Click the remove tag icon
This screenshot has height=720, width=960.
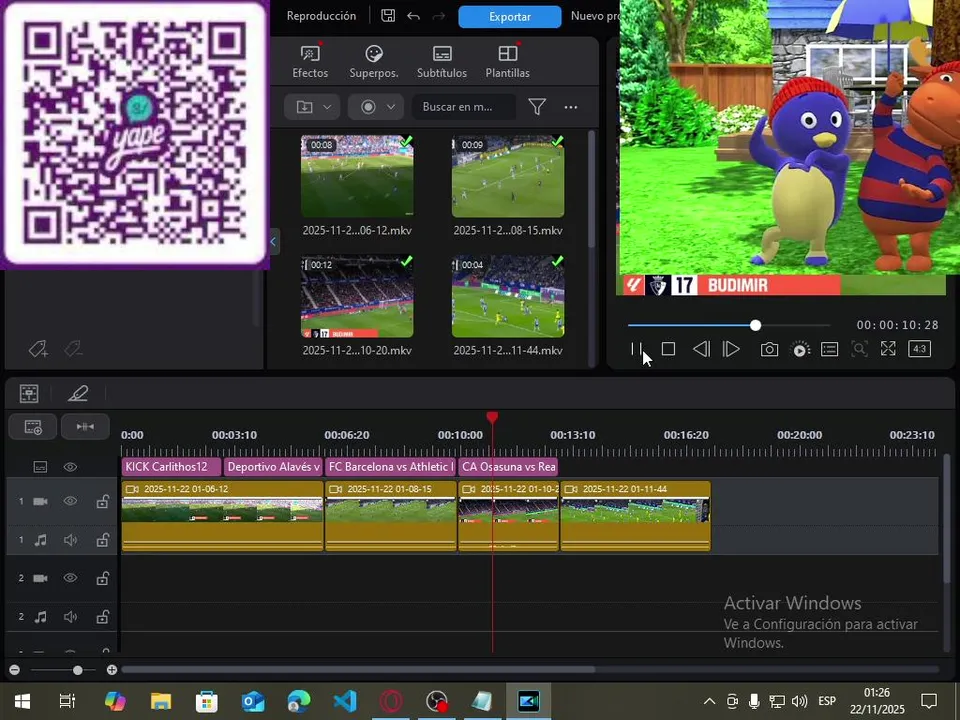pos(73,349)
